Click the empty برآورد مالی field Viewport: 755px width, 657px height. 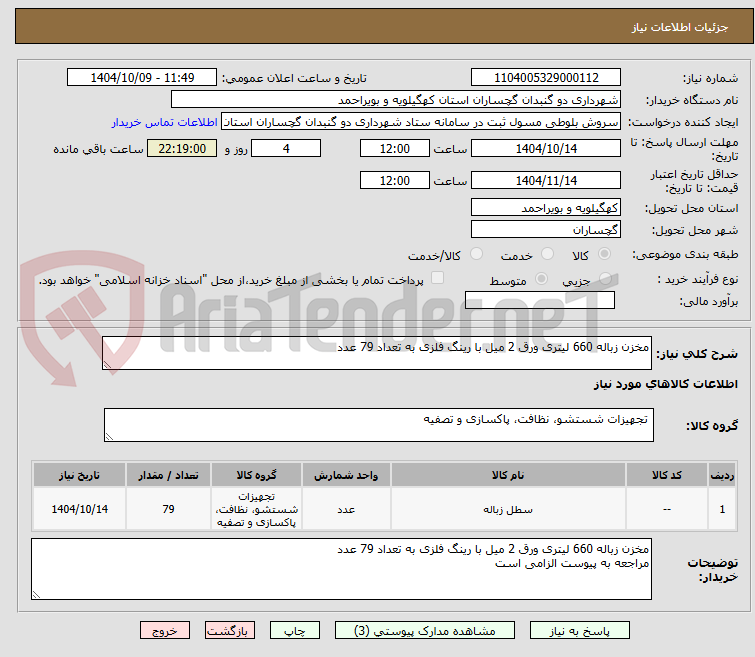coord(540,300)
